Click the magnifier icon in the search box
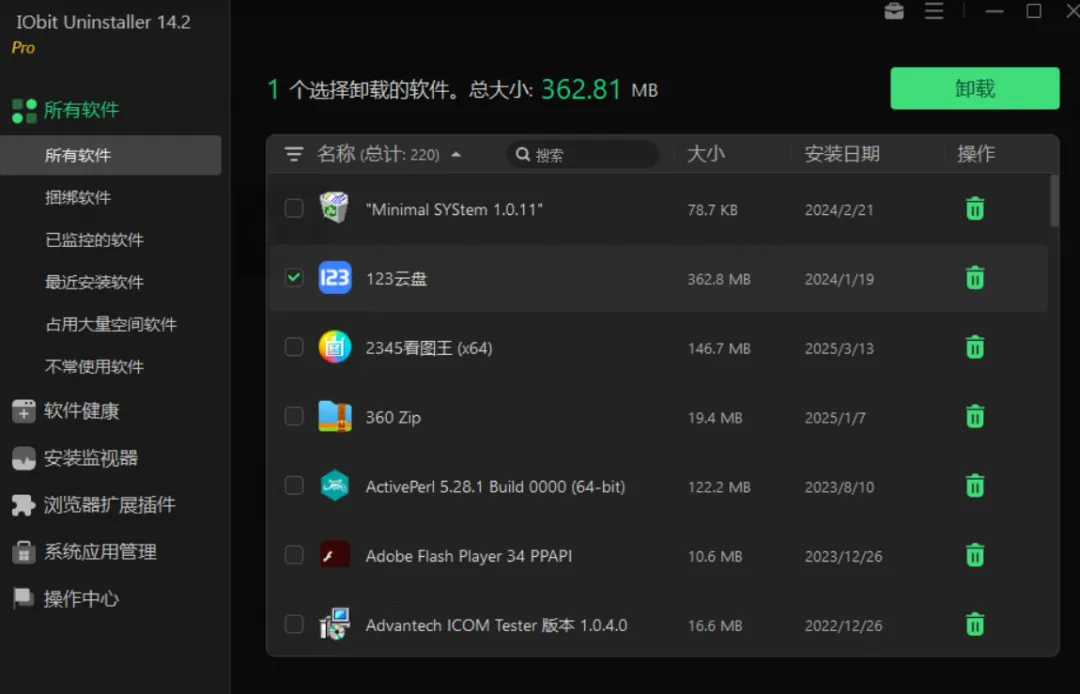Viewport: 1080px width, 694px height. tap(523, 154)
